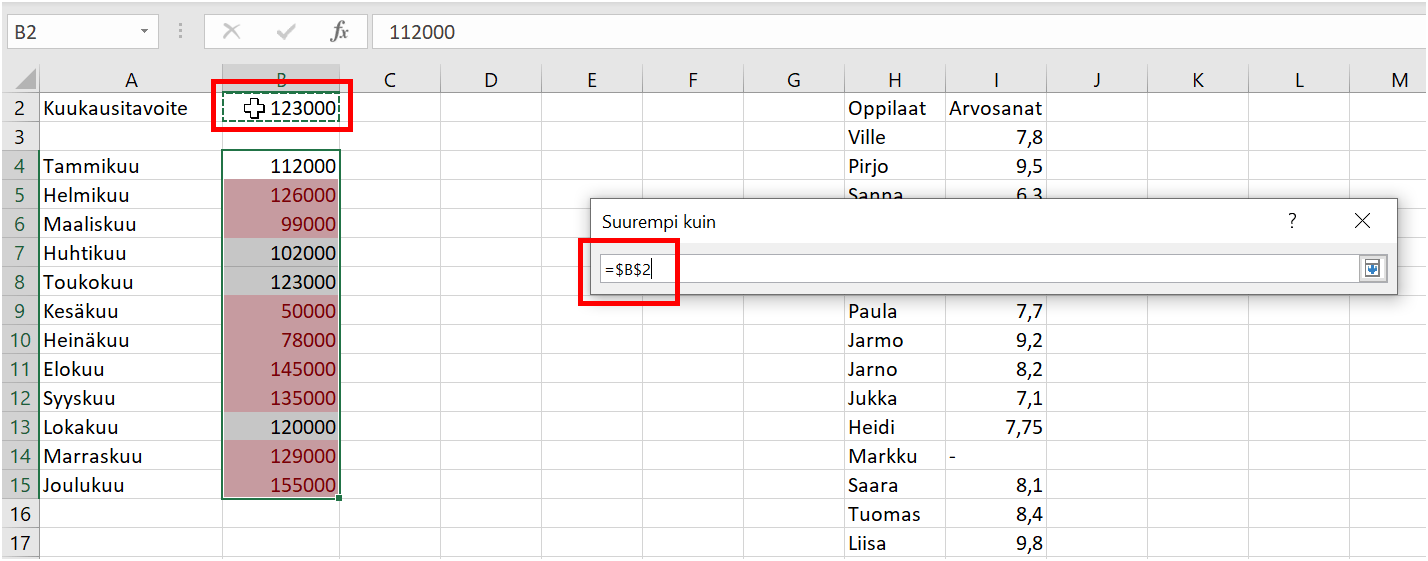Screen dimensions: 1428x561
Task: Click the Pirjo cell
Action: pyautogui.click(x=895, y=166)
